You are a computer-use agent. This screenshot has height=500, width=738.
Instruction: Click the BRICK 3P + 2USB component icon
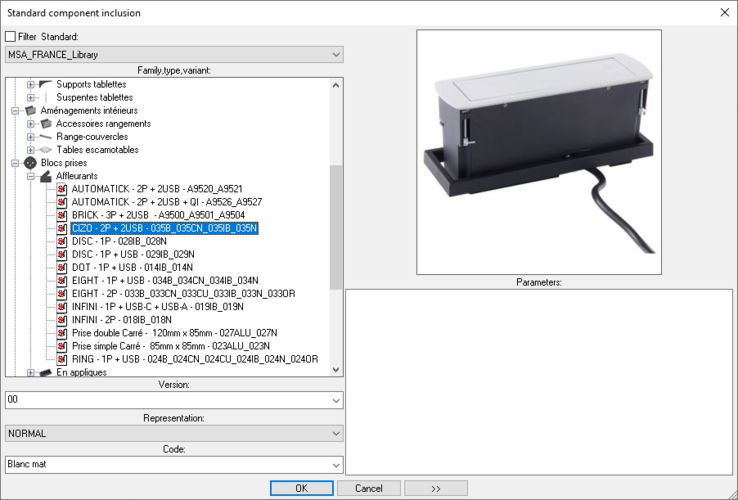(61, 215)
